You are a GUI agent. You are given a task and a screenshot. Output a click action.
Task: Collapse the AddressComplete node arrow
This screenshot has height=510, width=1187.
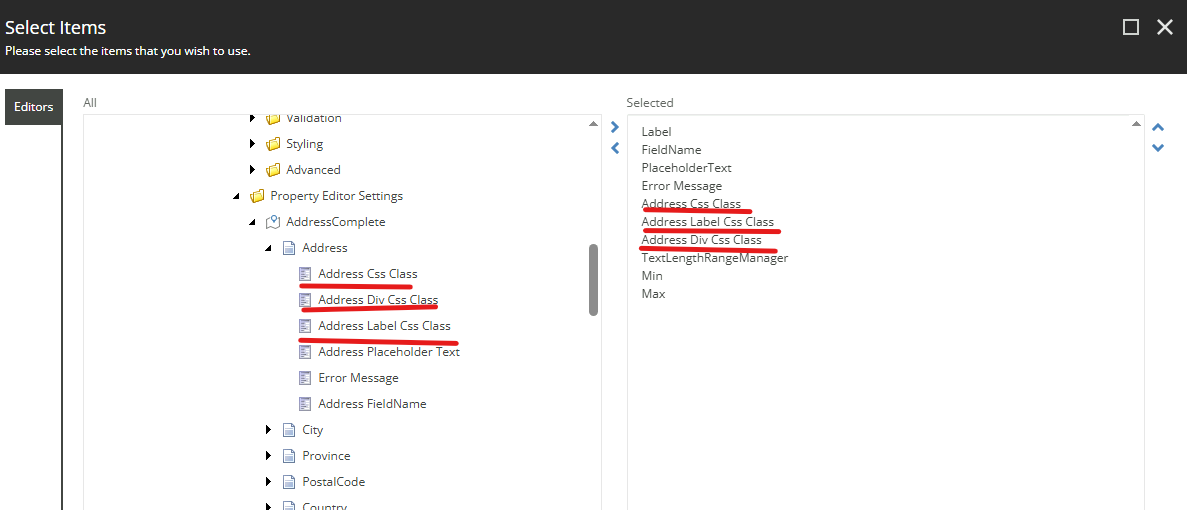[252, 222]
